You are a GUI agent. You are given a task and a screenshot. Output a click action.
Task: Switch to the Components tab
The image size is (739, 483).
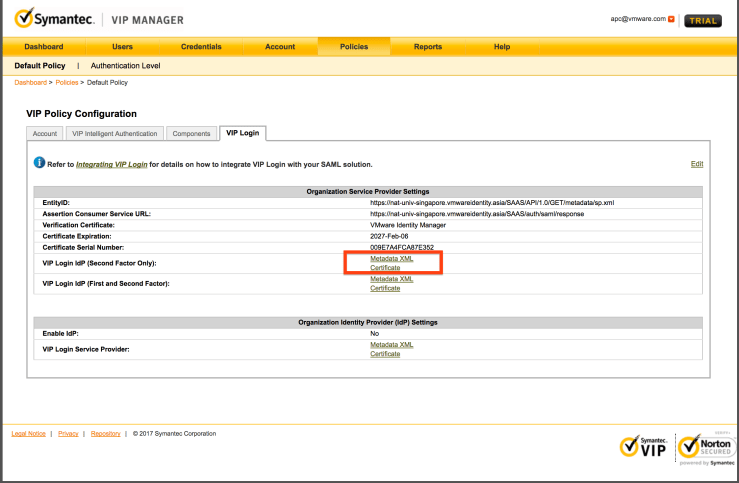[191, 133]
